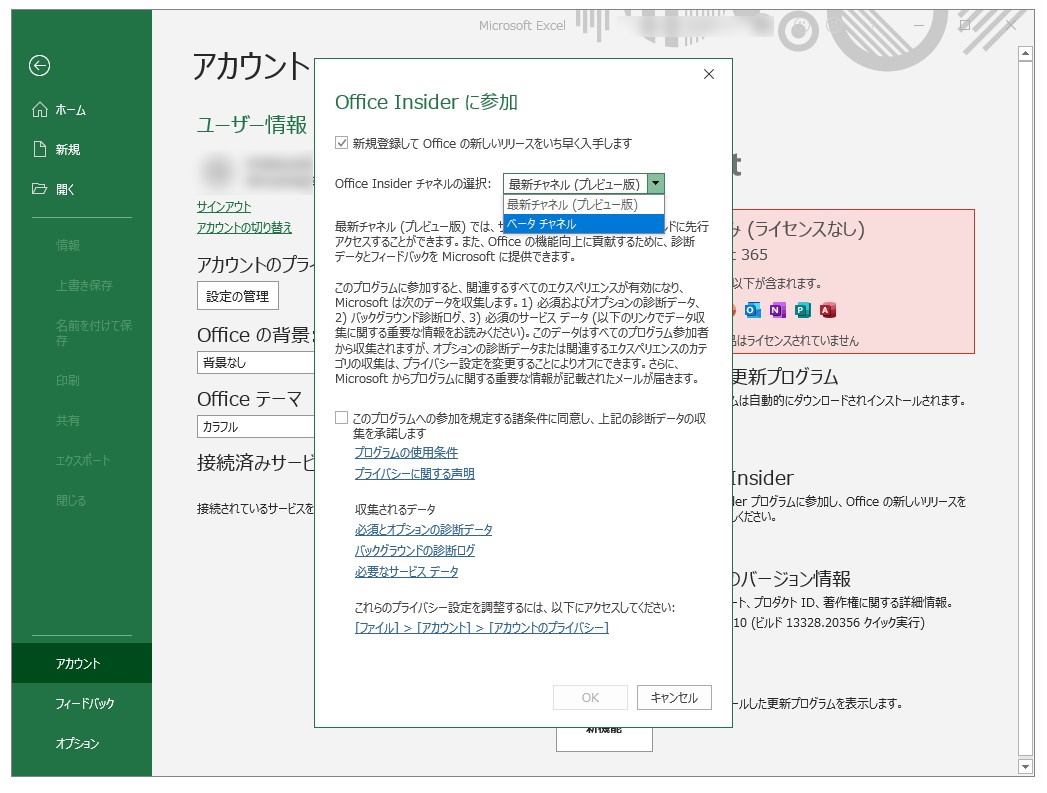
Task: Select the ホーム icon in the sidebar
Action: (38, 110)
